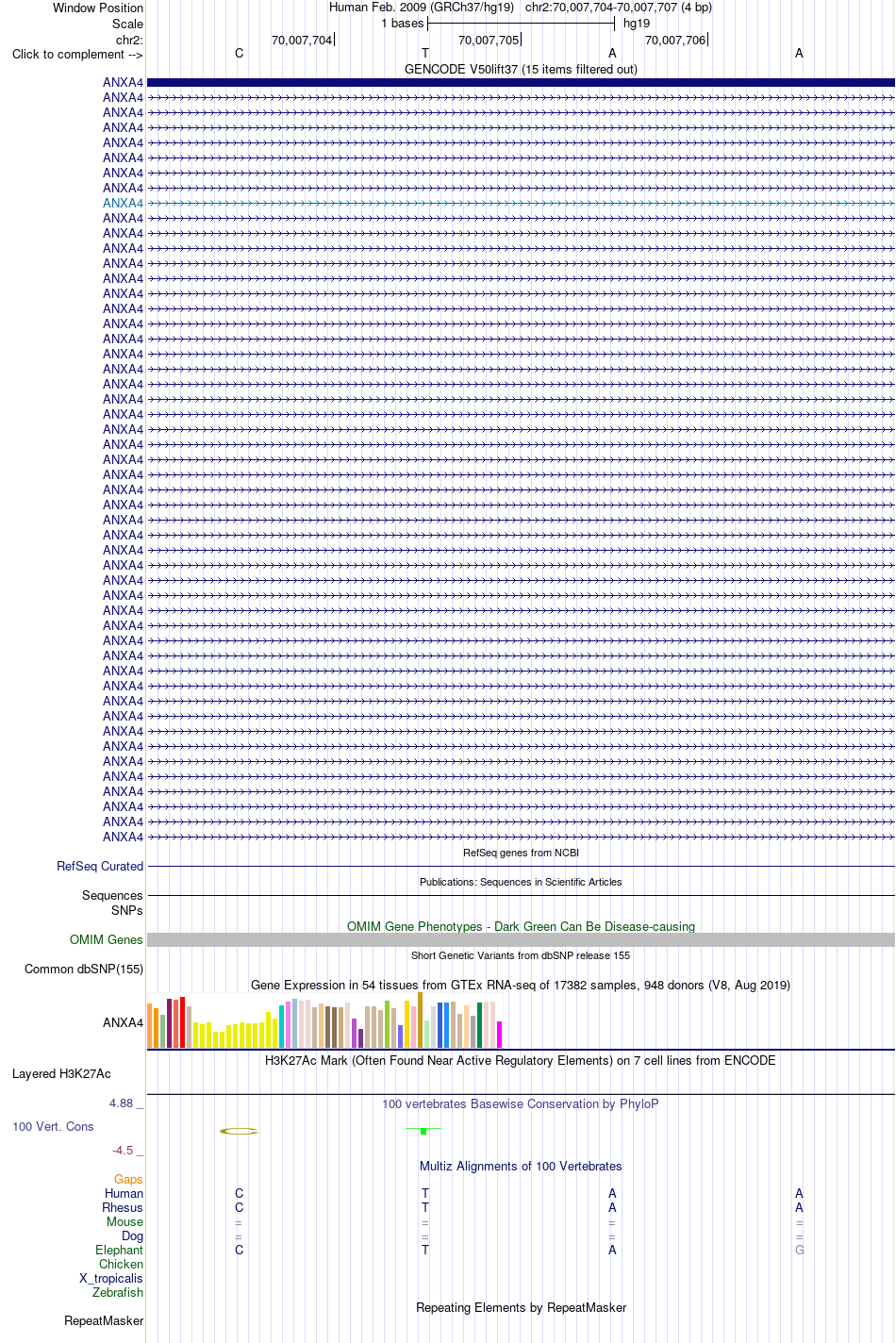896x1343 pixels.
Task: Click the 4.88 PhyloP upper value
Action: click(x=126, y=1103)
